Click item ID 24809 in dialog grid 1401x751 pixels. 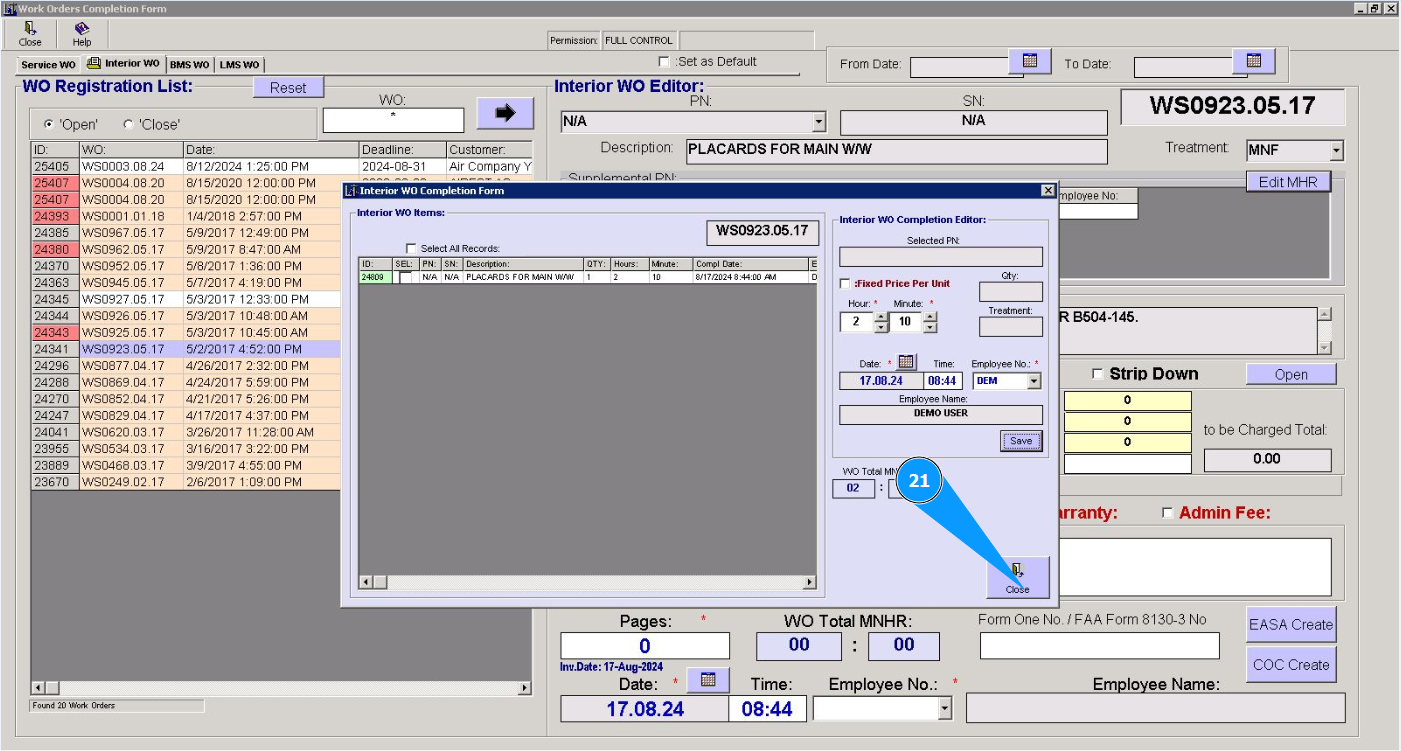click(375, 277)
